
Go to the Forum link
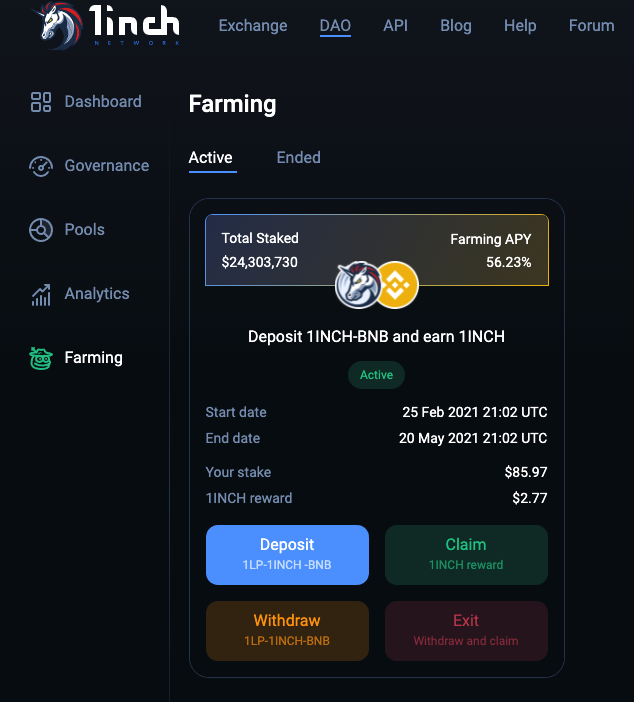[591, 26]
